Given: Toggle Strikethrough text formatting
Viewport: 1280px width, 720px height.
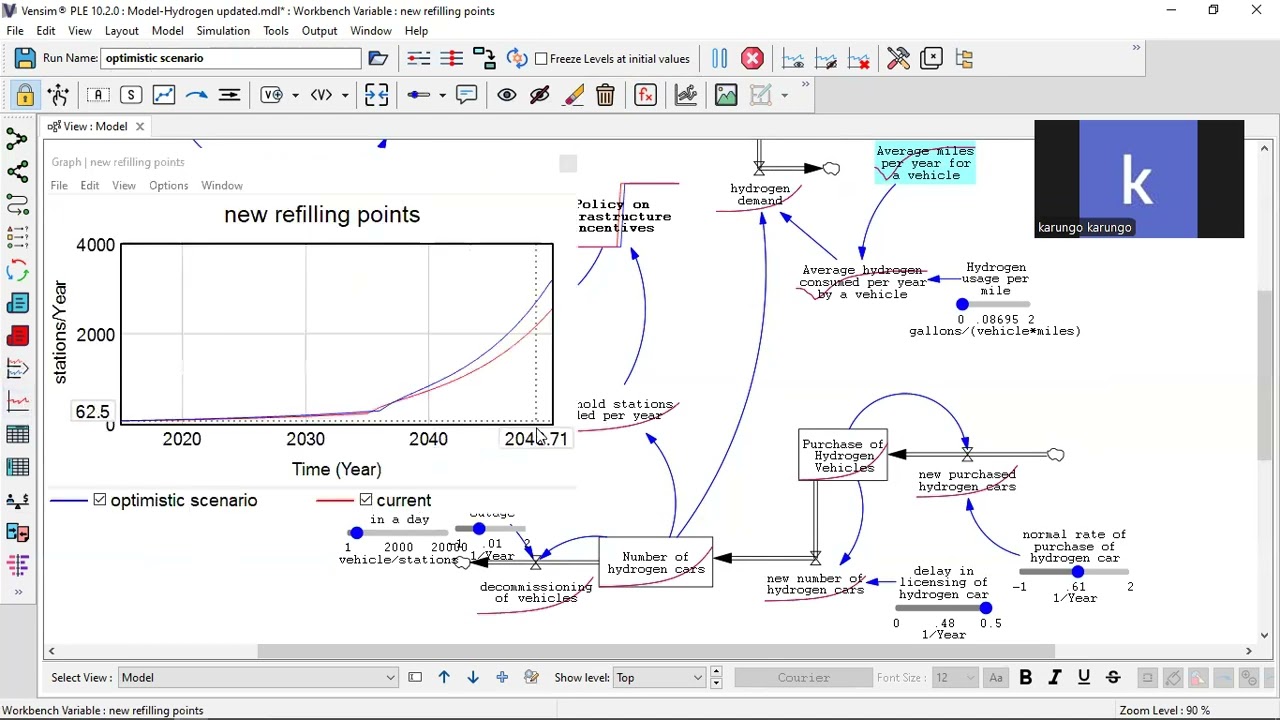Looking at the screenshot, I should 1112,678.
